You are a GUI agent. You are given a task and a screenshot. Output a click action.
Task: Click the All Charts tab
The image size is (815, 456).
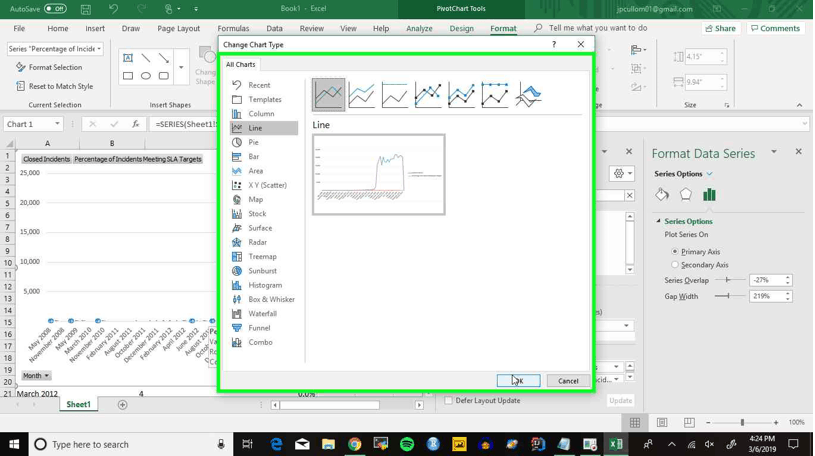click(x=241, y=64)
